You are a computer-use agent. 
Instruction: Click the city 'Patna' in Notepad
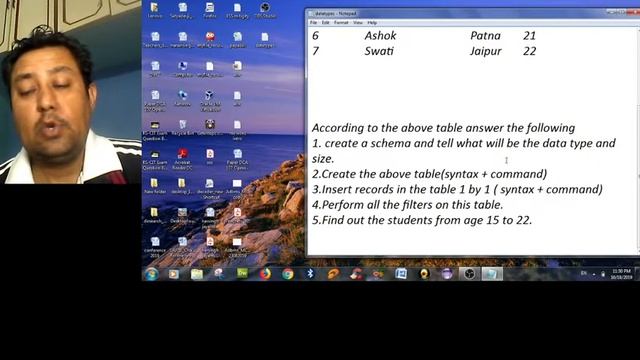tap(485, 36)
